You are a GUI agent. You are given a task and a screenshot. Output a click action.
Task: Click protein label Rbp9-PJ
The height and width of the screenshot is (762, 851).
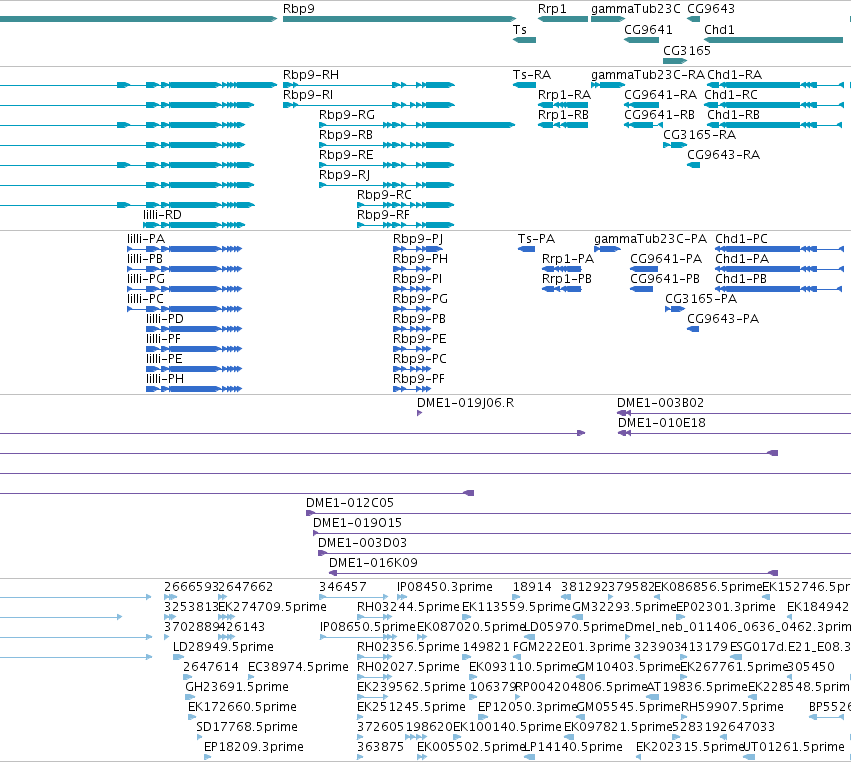click(418, 239)
